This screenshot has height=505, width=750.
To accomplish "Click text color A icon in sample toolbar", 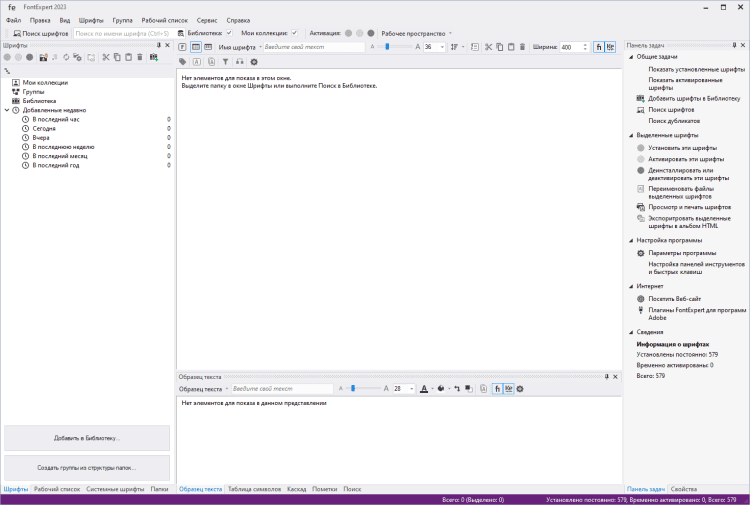I will pyautogui.click(x=424, y=389).
